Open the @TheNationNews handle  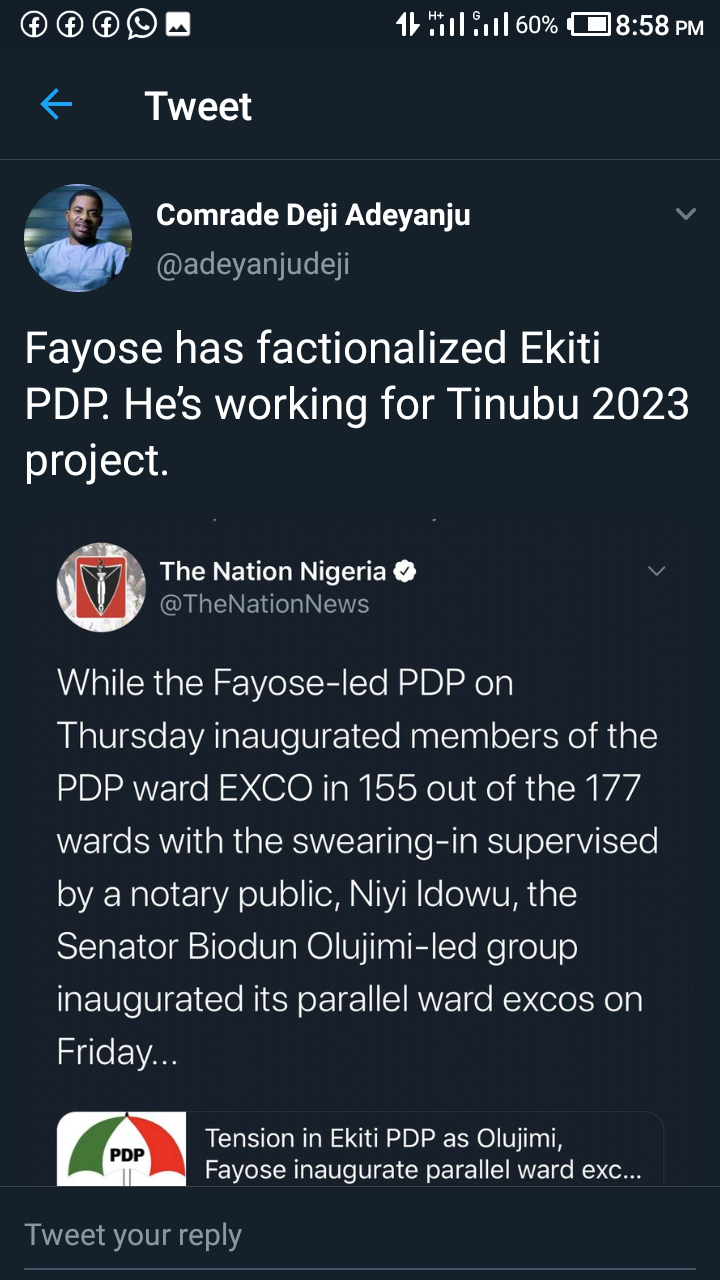coord(264,604)
